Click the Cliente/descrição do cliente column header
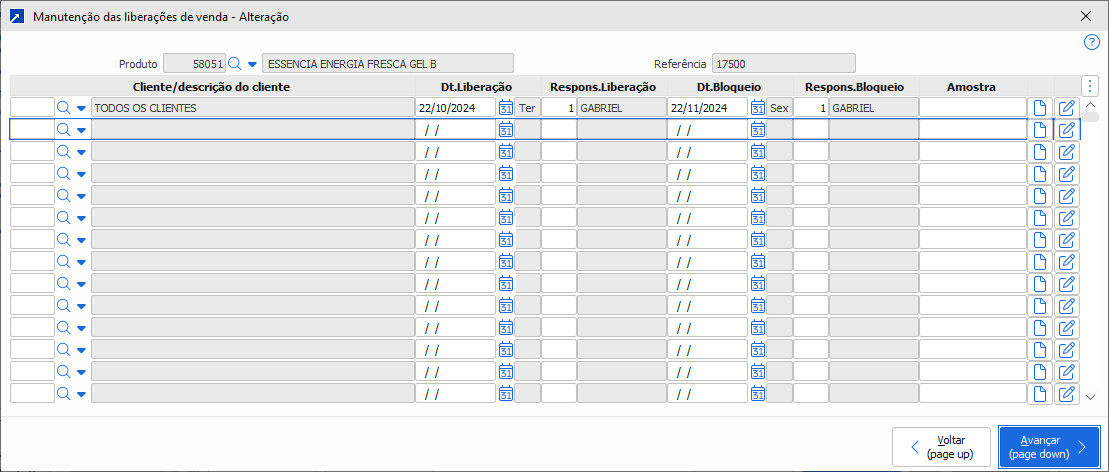The image size is (1109, 472). pyautogui.click(x=211, y=86)
